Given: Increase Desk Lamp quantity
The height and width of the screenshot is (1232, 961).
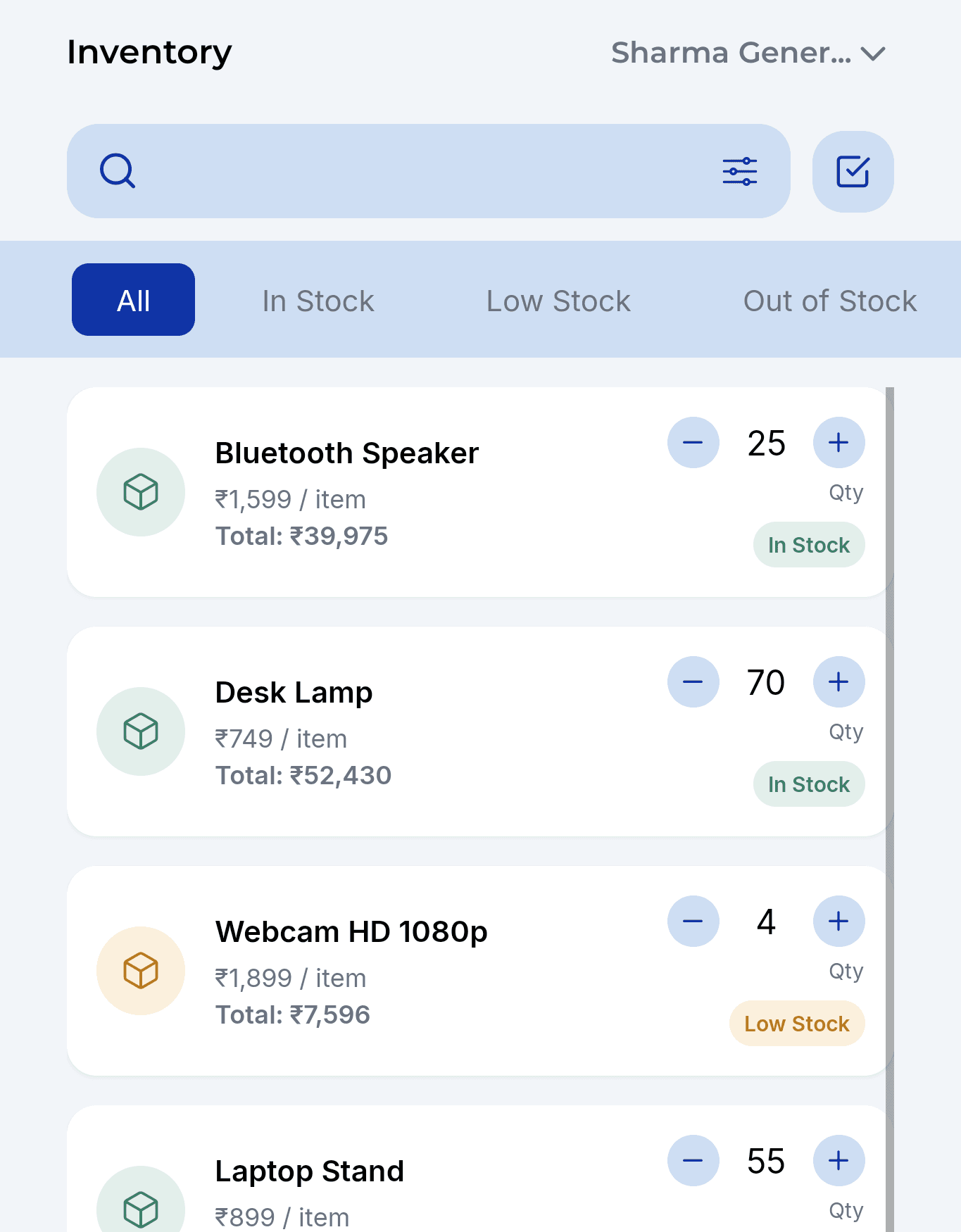Looking at the screenshot, I should [839, 682].
